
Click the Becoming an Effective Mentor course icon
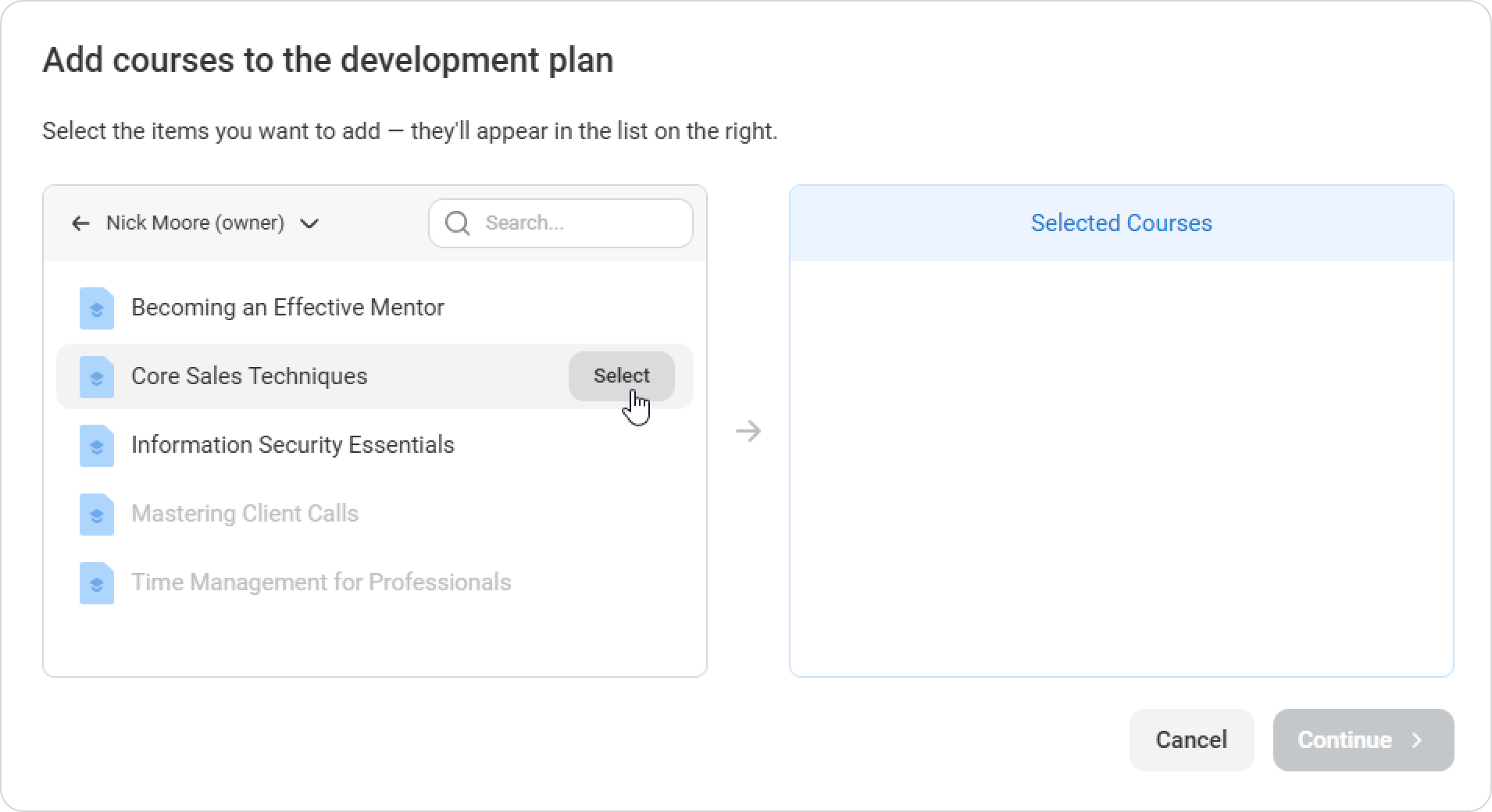click(97, 308)
